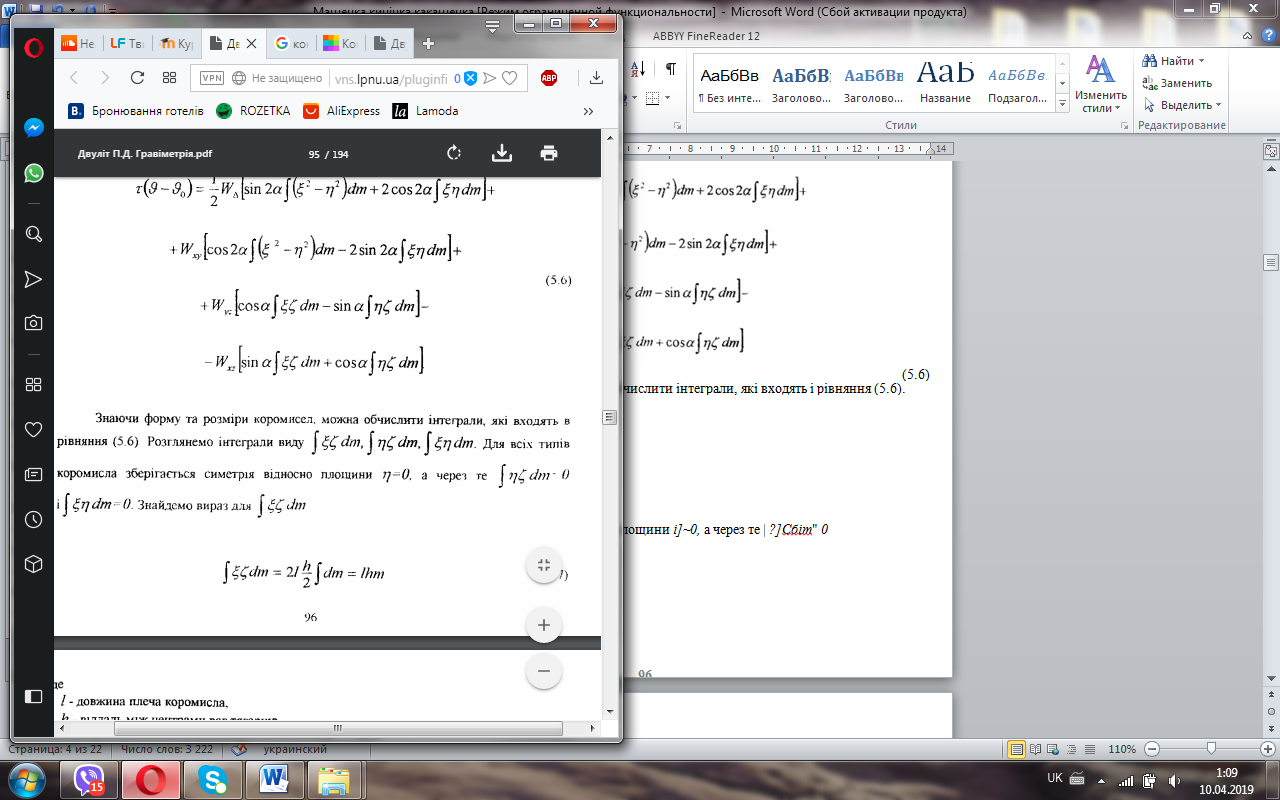Toggle the VPN badge in address bar
This screenshot has width=1280, height=800.
pyautogui.click(x=212, y=78)
